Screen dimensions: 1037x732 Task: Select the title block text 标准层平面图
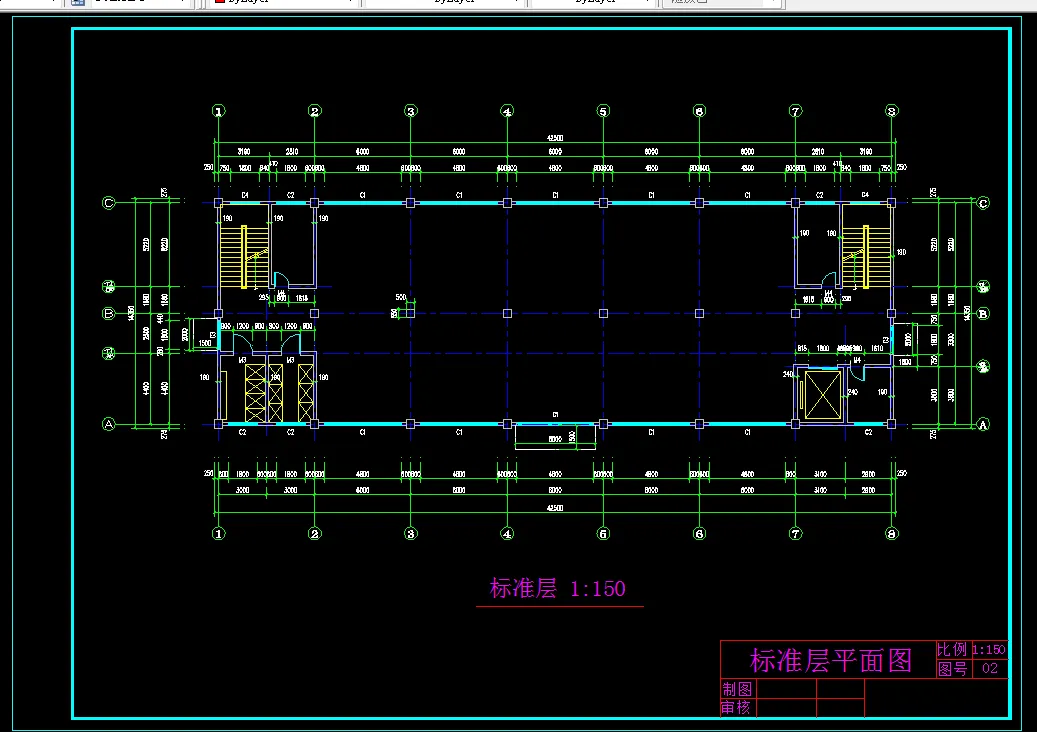pos(831,660)
